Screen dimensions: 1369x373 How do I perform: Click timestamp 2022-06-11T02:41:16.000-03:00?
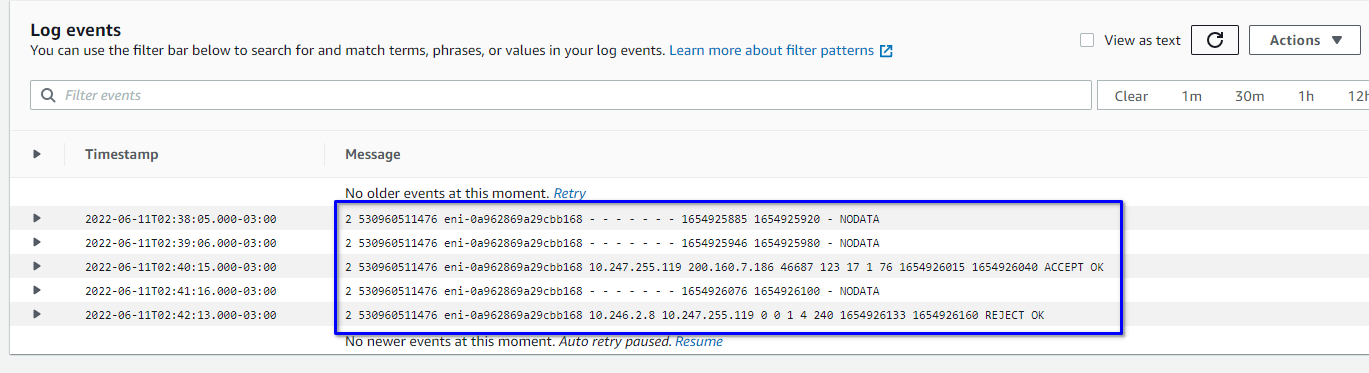click(x=181, y=291)
